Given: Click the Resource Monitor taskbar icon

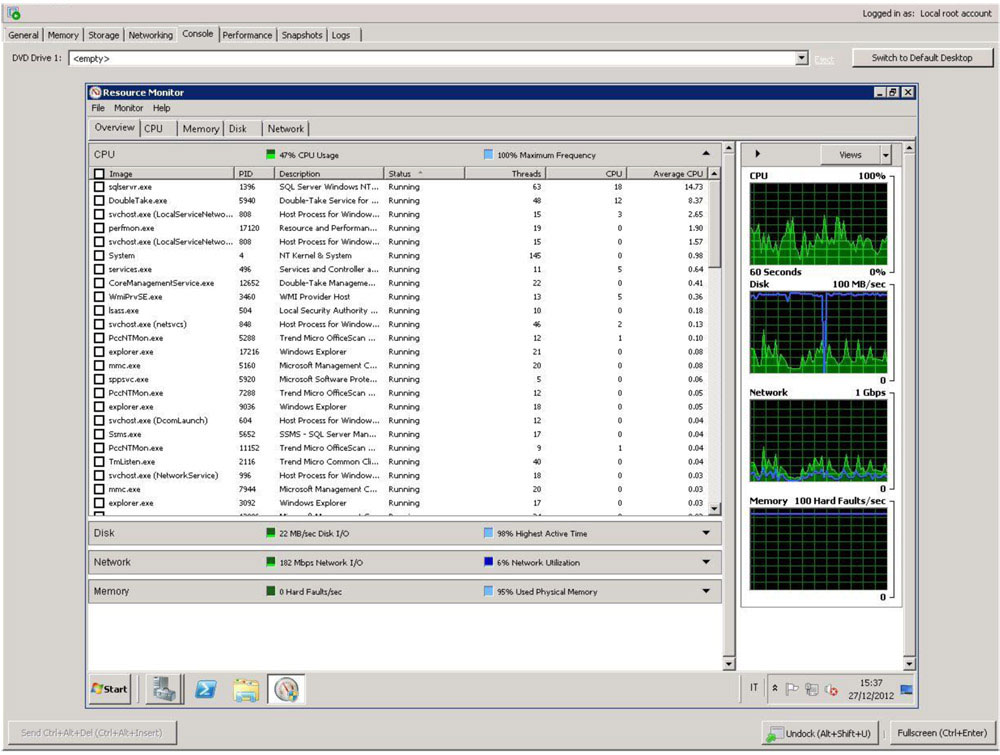Looking at the screenshot, I should coord(286,689).
